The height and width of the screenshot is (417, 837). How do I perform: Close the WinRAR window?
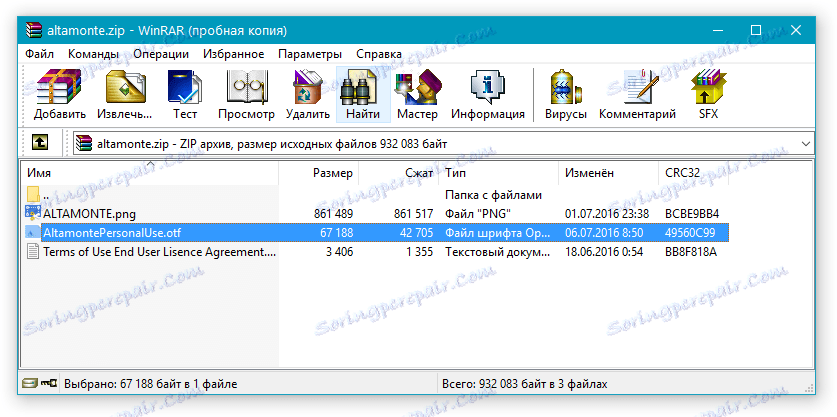click(x=796, y=30)
